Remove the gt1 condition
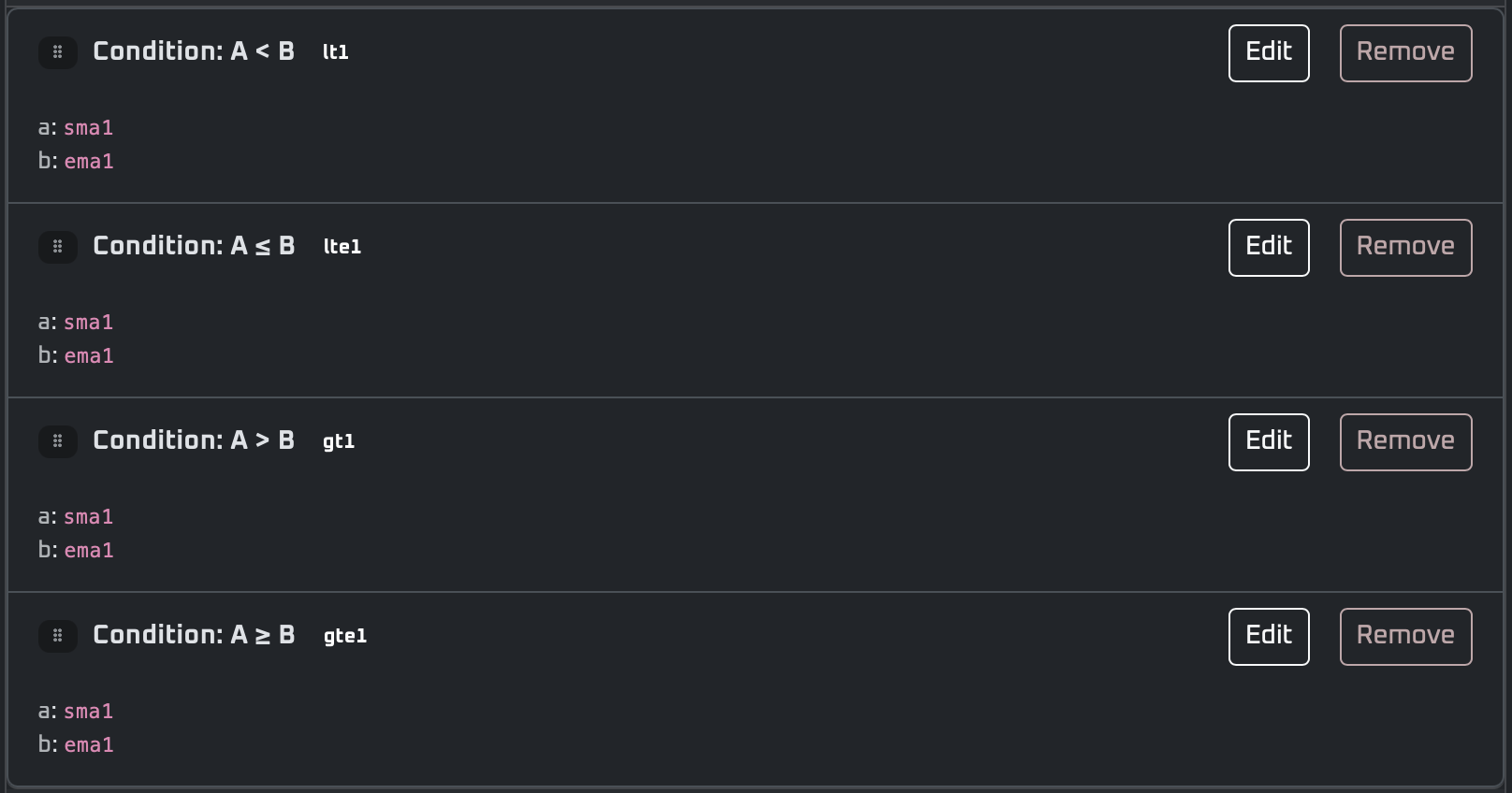Viewport: 1512px width, 793px height. (1405, 442)
